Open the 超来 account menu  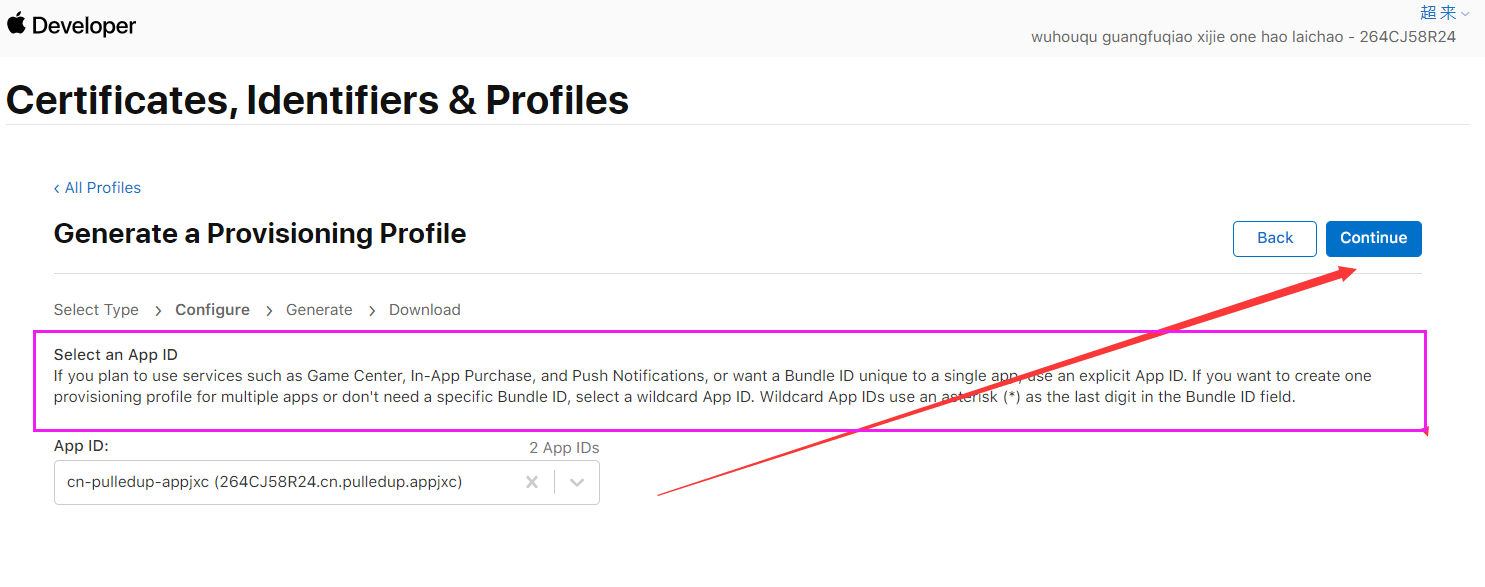[1438, 13]
